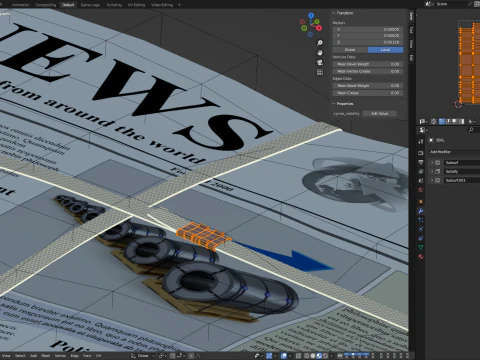Open the overlays dropdown arrow
This screenshot has width=480, height=360.
click(x=289, y=356)
